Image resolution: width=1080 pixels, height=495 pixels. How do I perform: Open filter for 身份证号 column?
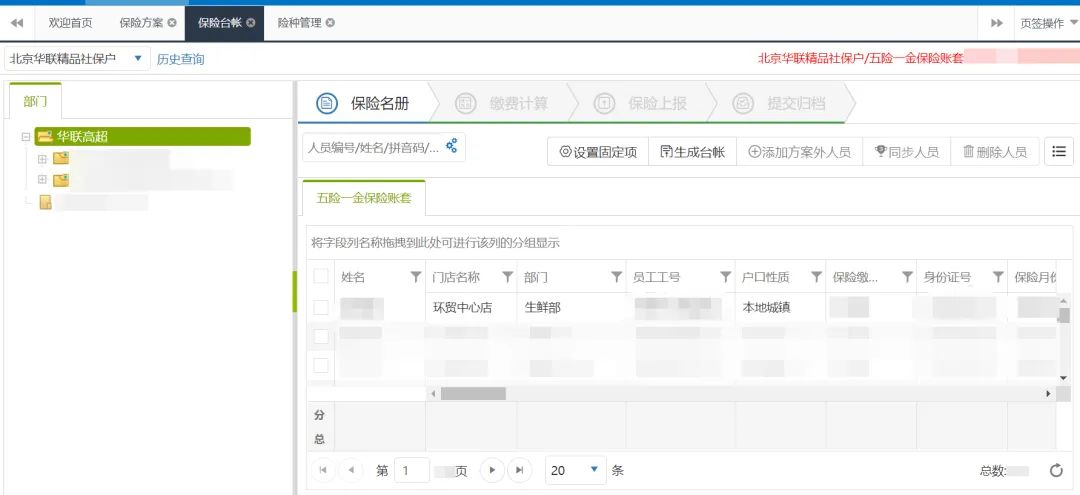click(x=997, y=277)
